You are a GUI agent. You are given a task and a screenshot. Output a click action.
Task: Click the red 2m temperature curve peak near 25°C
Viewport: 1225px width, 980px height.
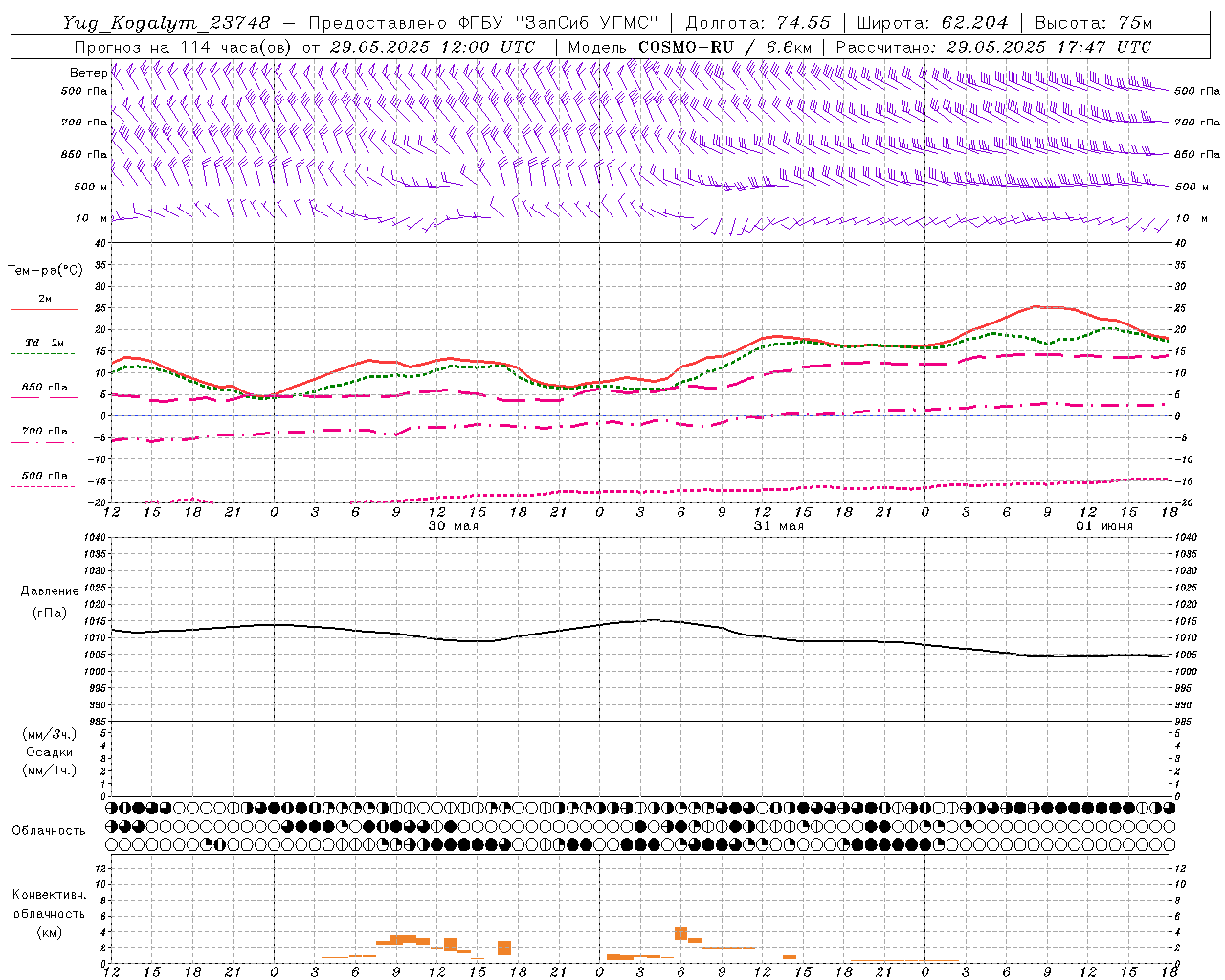1036,306
